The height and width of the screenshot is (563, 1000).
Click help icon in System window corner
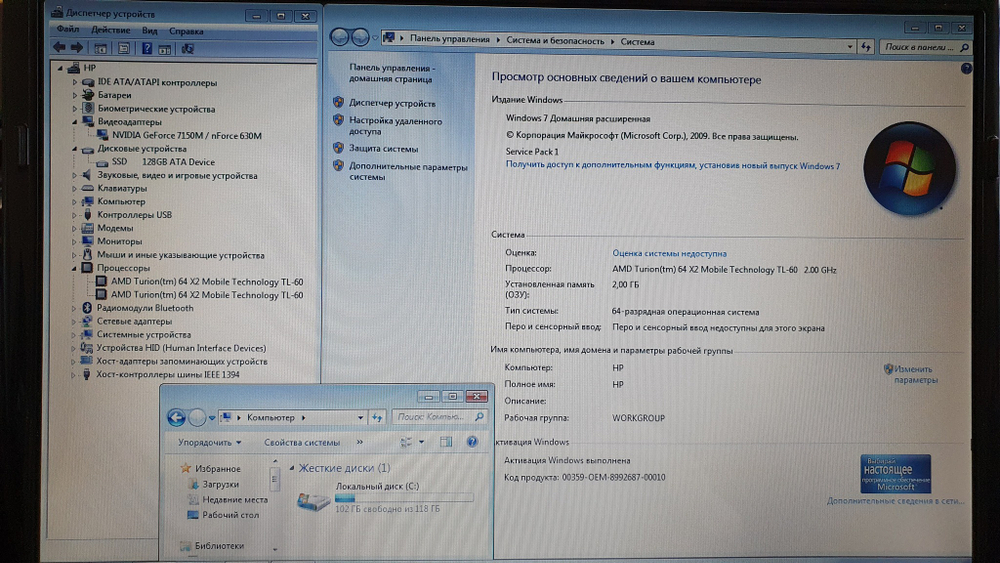point(966,68)
